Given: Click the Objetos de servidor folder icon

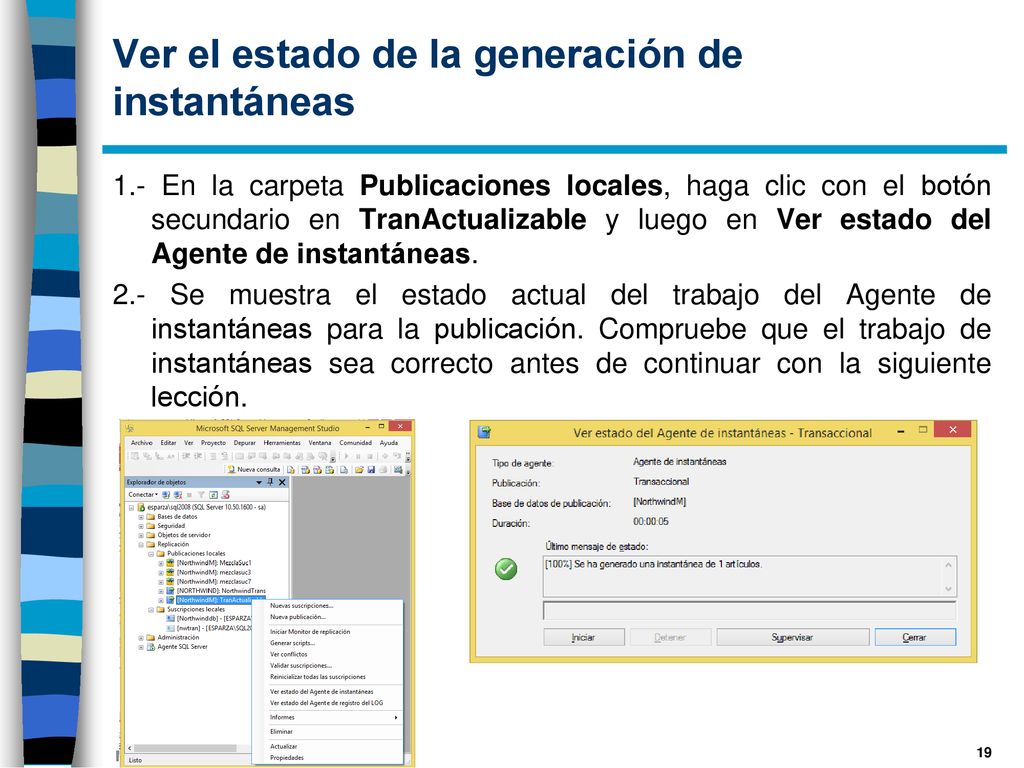Looking at the screenshot, I should tap(150, 535).
